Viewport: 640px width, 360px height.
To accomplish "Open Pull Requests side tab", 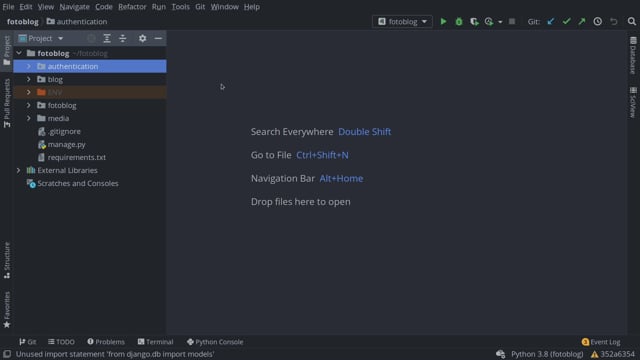I will pos(7,103).
